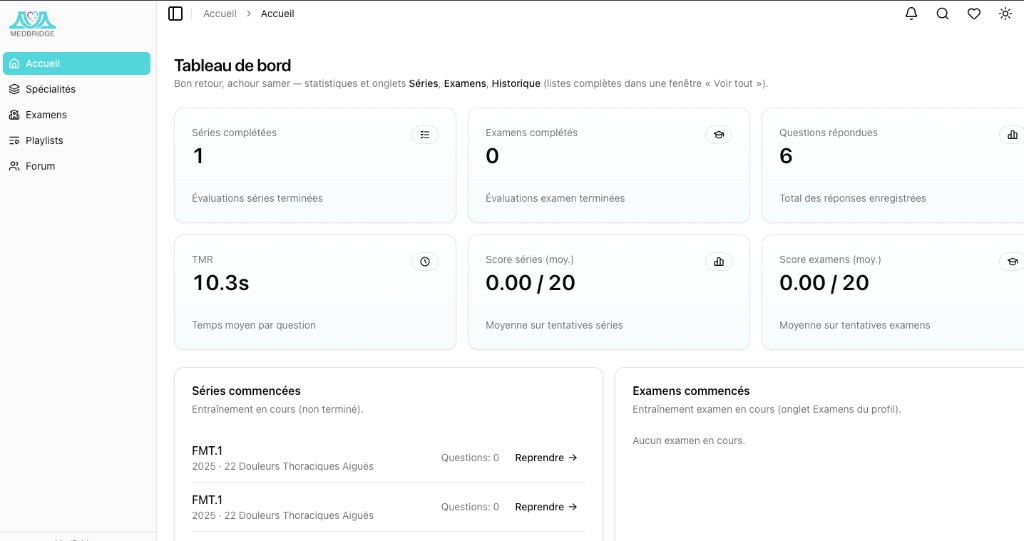Click the Accueil home icon in sidebar

pyautogui.click(x=14, y=63)
